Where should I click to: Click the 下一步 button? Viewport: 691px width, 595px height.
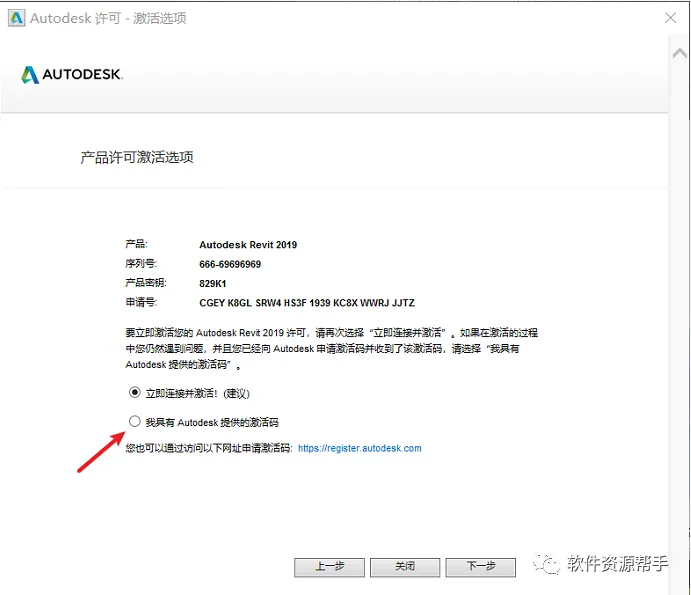(481, 567)
